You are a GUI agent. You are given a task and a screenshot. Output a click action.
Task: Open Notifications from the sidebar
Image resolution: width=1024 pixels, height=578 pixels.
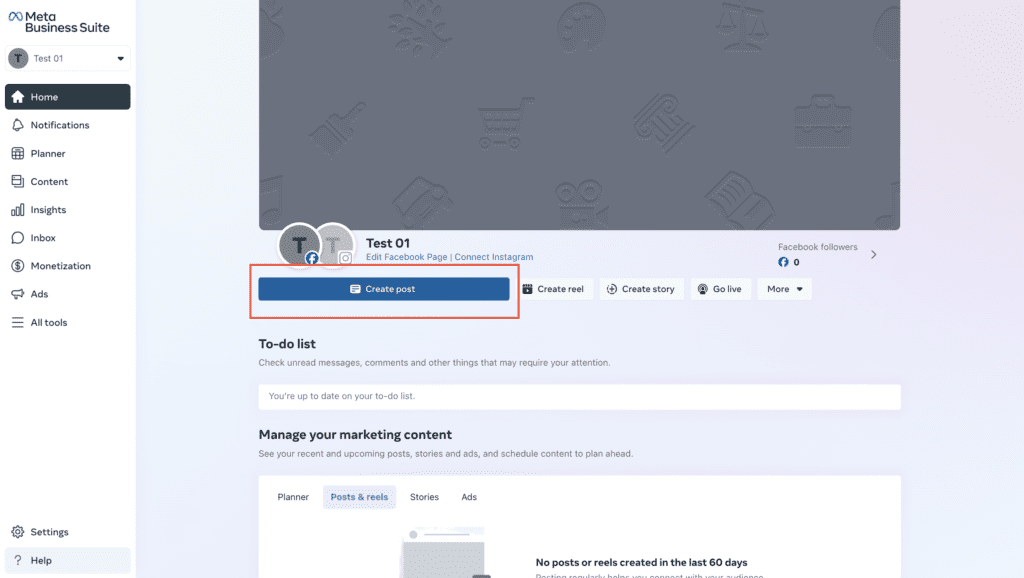(x=68, y=125)
